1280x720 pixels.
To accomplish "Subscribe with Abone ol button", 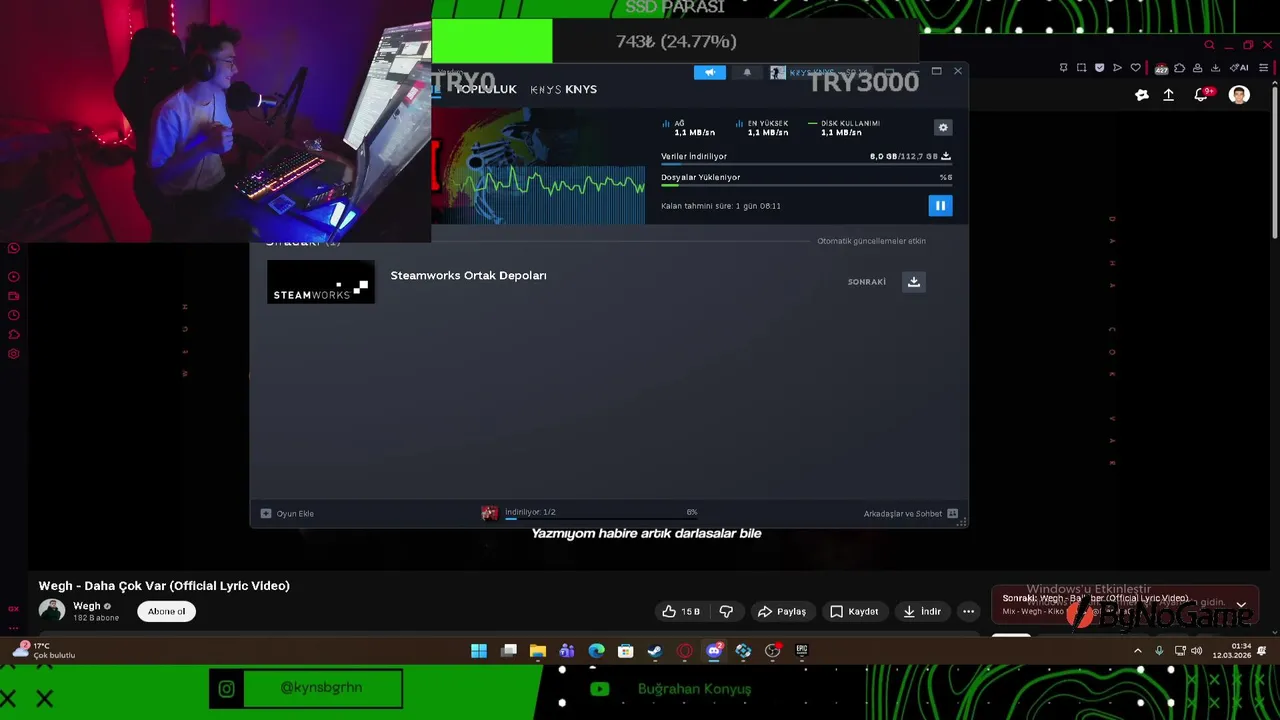I will [x=167, y=611].
